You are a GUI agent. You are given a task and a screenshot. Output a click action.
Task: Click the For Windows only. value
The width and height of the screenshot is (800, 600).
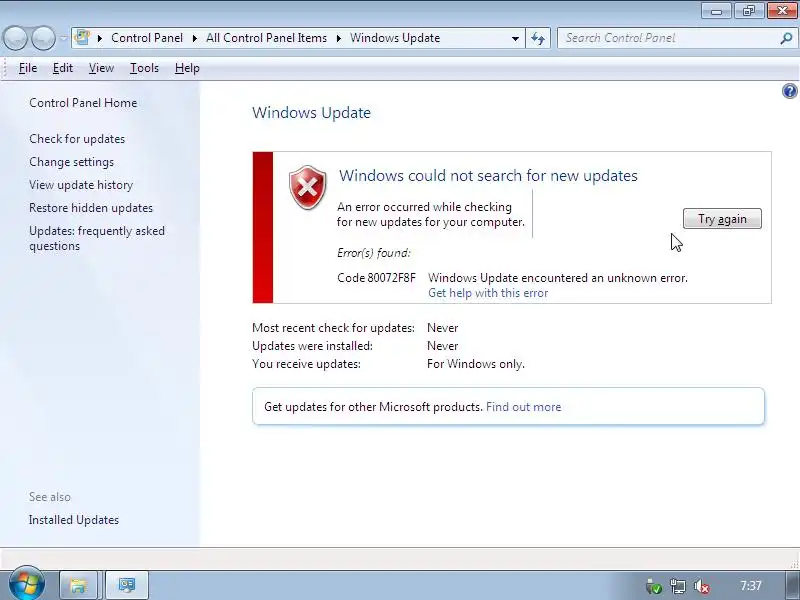click(476, 364)
